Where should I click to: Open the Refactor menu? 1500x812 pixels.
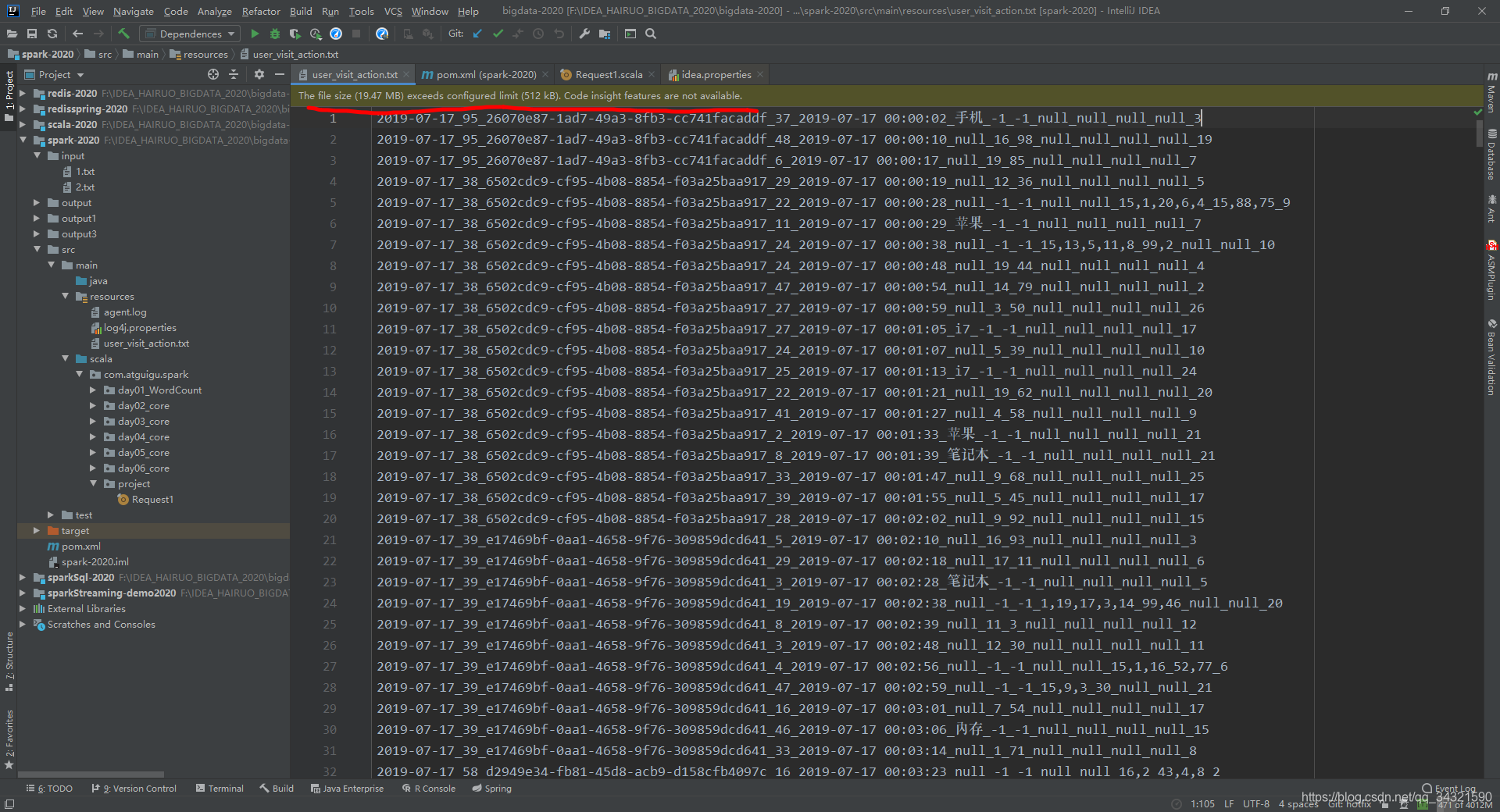click(260, 11)
